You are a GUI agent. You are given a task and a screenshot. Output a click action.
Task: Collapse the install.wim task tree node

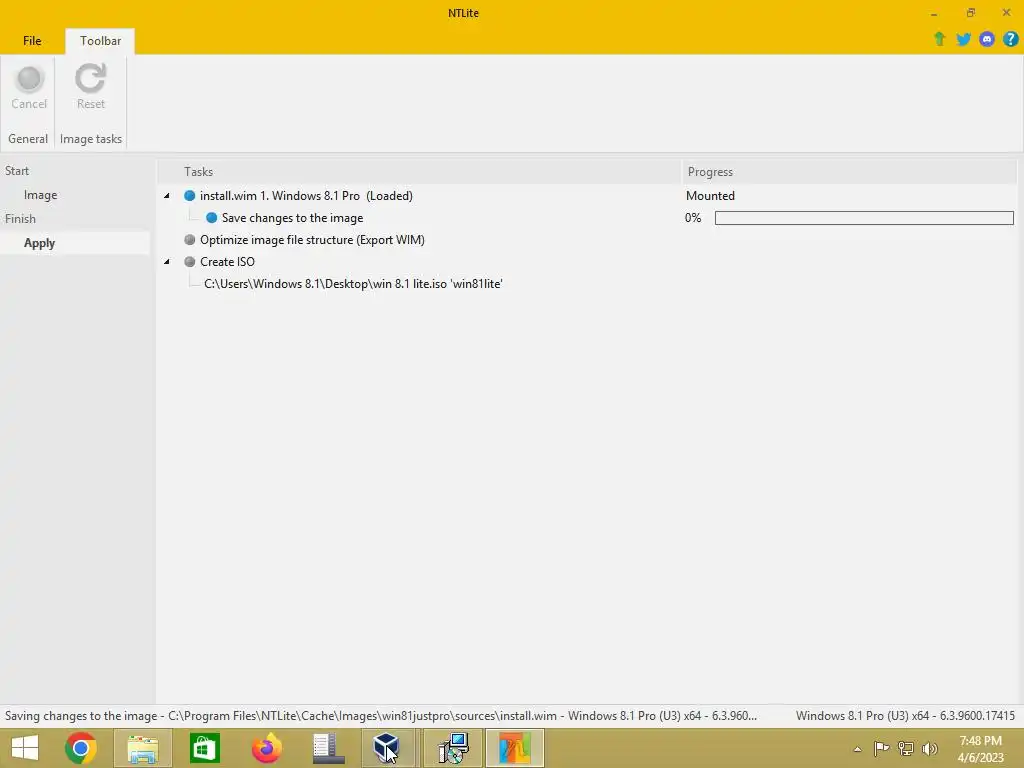[167, 195]
